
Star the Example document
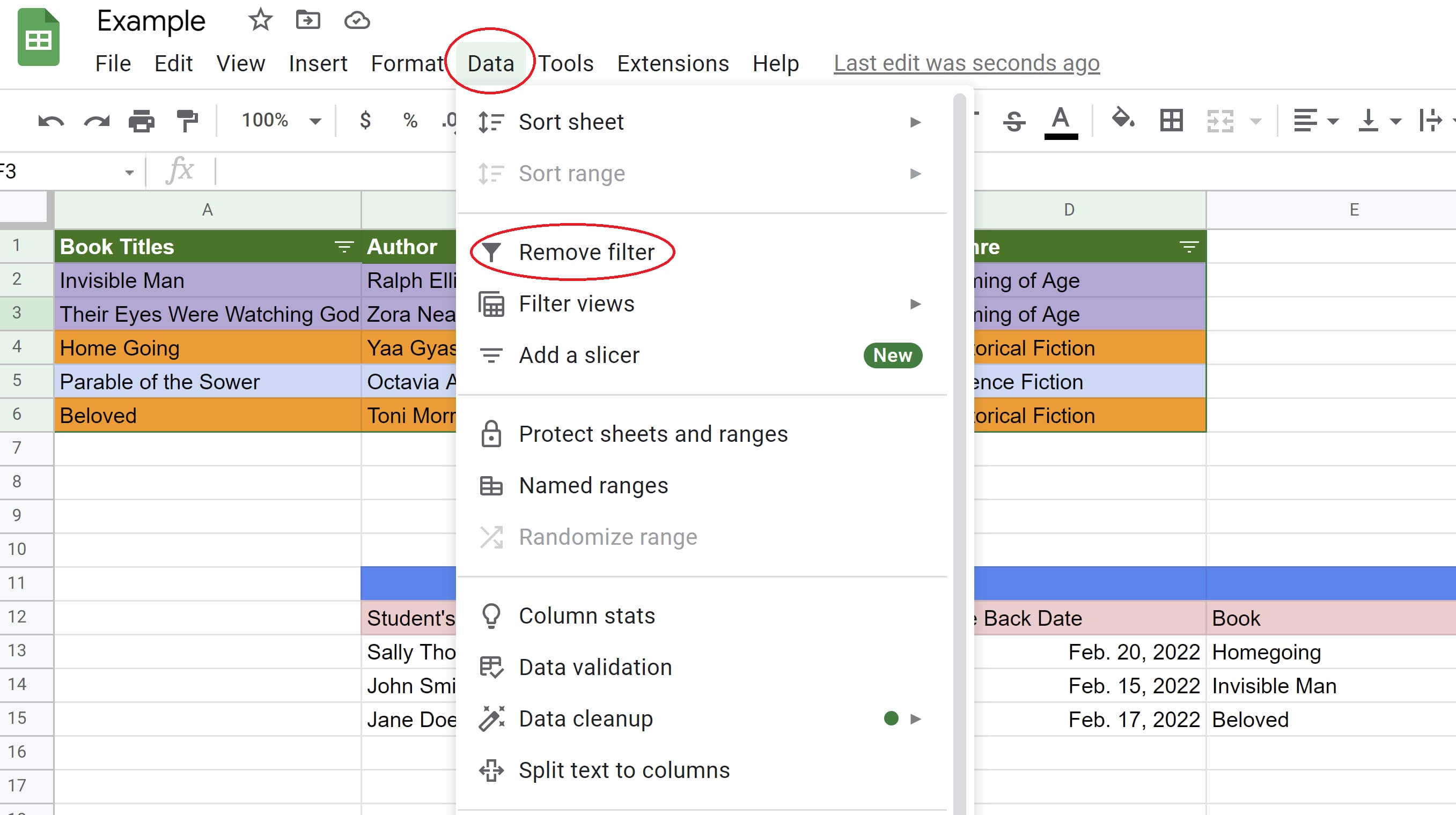tap(260, 21)
